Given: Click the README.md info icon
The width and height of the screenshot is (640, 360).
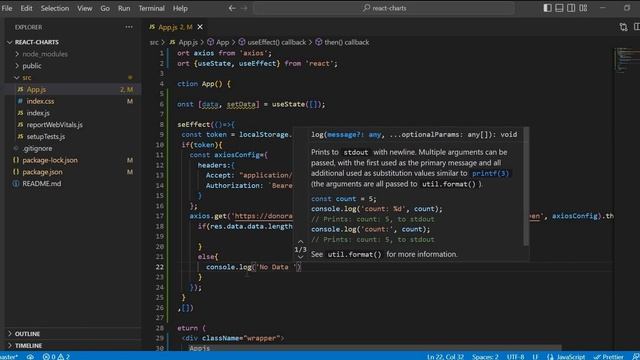Looking at the screenshot, I should [16, 184].
